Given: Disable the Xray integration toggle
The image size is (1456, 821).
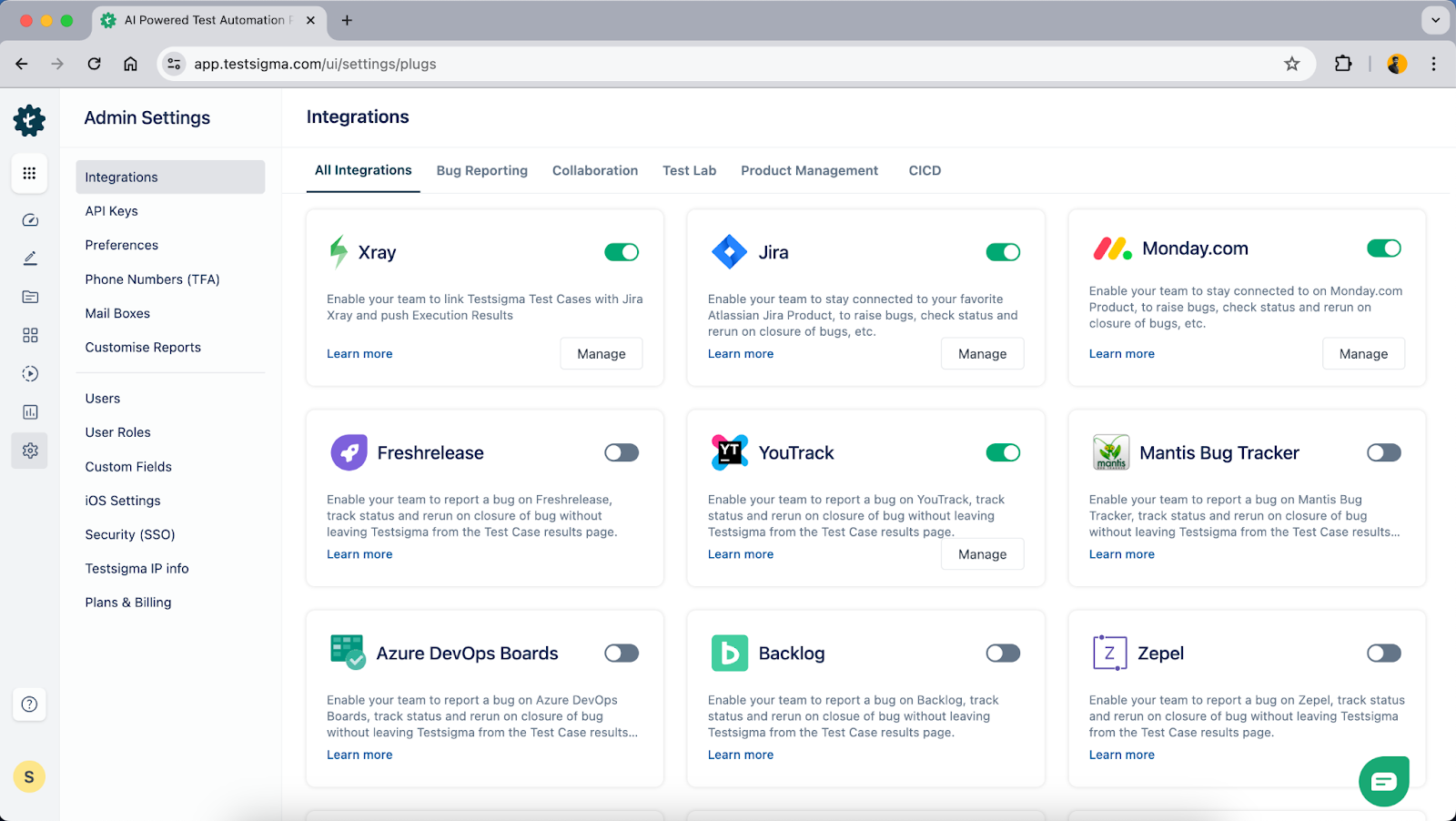Looking at the screenshot, I should pos(622,252).
